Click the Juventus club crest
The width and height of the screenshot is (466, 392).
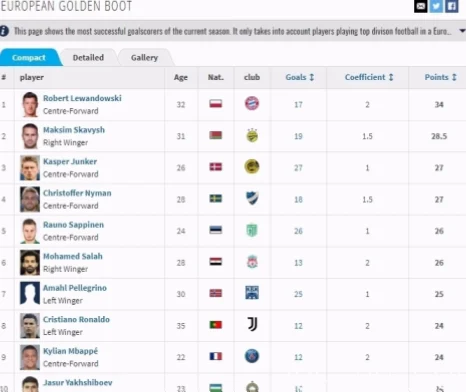point(252,324)
